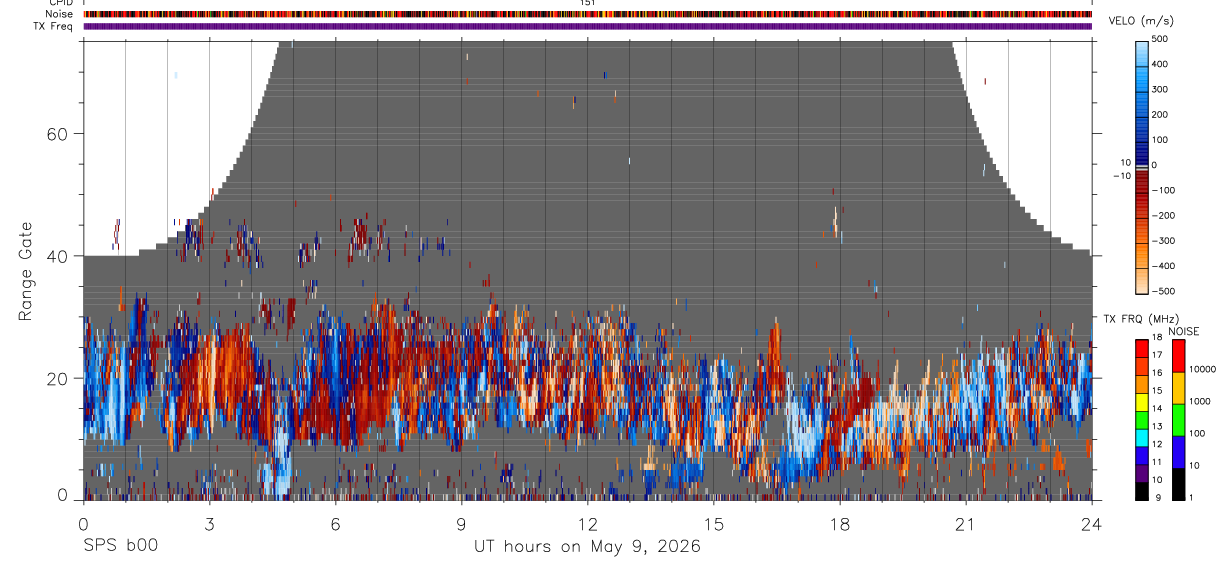Click the cyan 12–13 MHz TX FRQ swatch
Screen dimensions: 1228x567
[x=1142, y=437]
